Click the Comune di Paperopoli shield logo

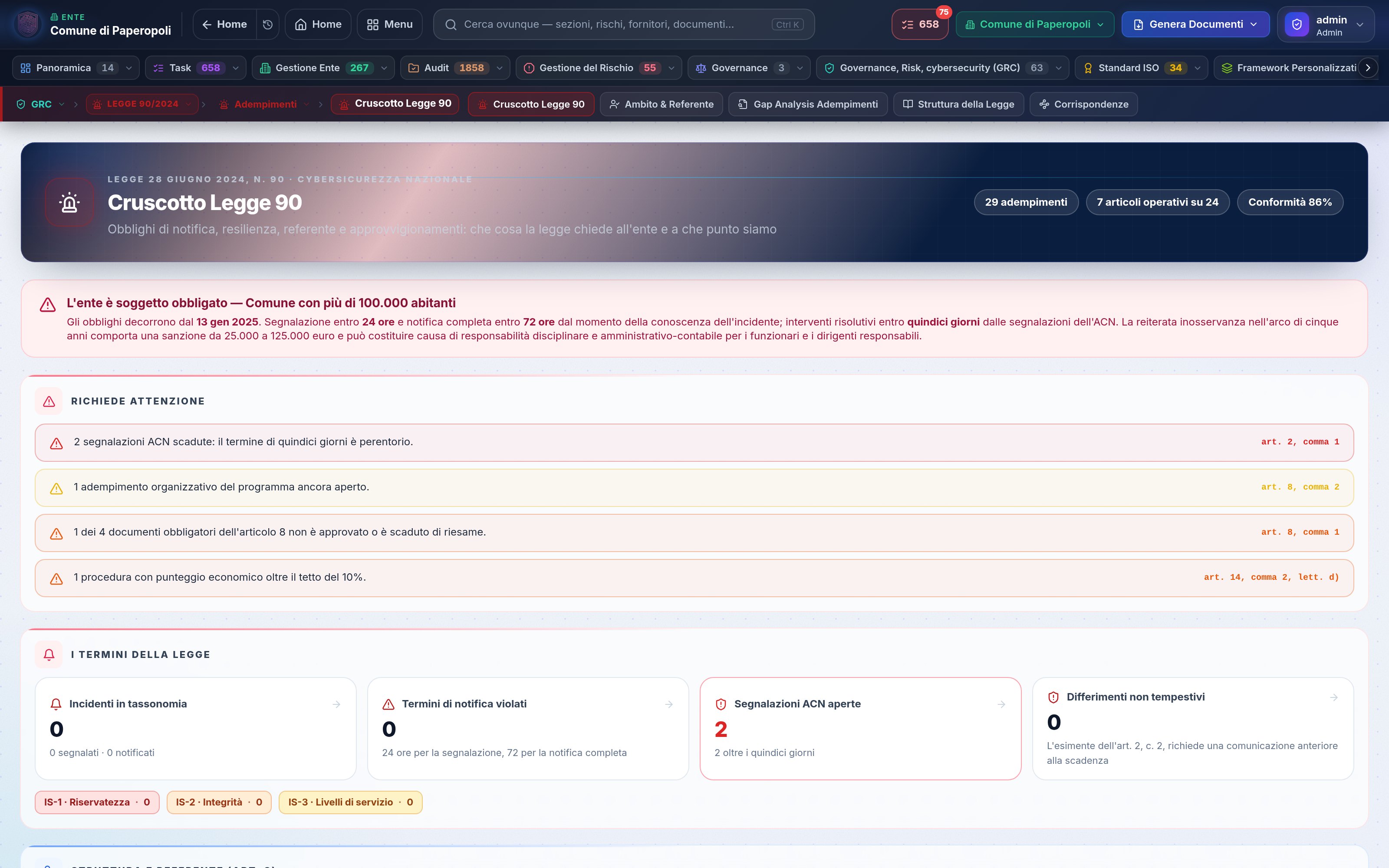click(x=28, y=24)
